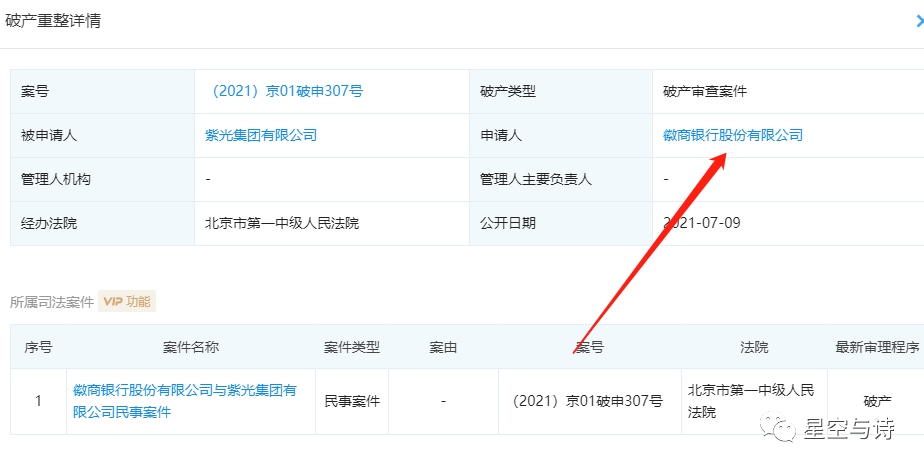Select the 破产 procedure cell
The image size is (924, 469).
(877, 401)
